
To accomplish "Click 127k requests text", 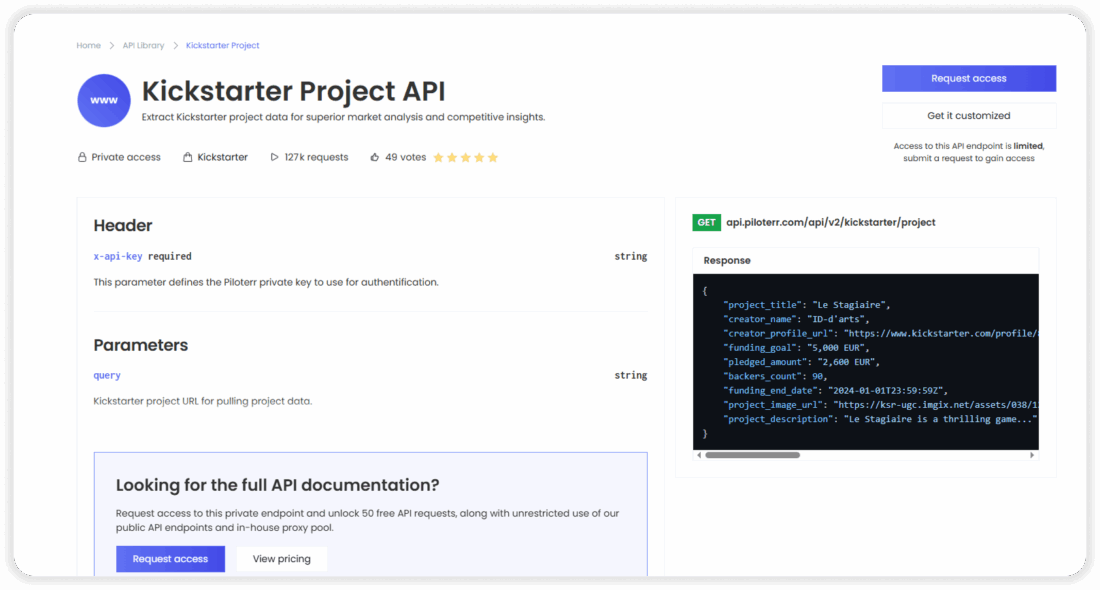I will click(x=316, y=157).
